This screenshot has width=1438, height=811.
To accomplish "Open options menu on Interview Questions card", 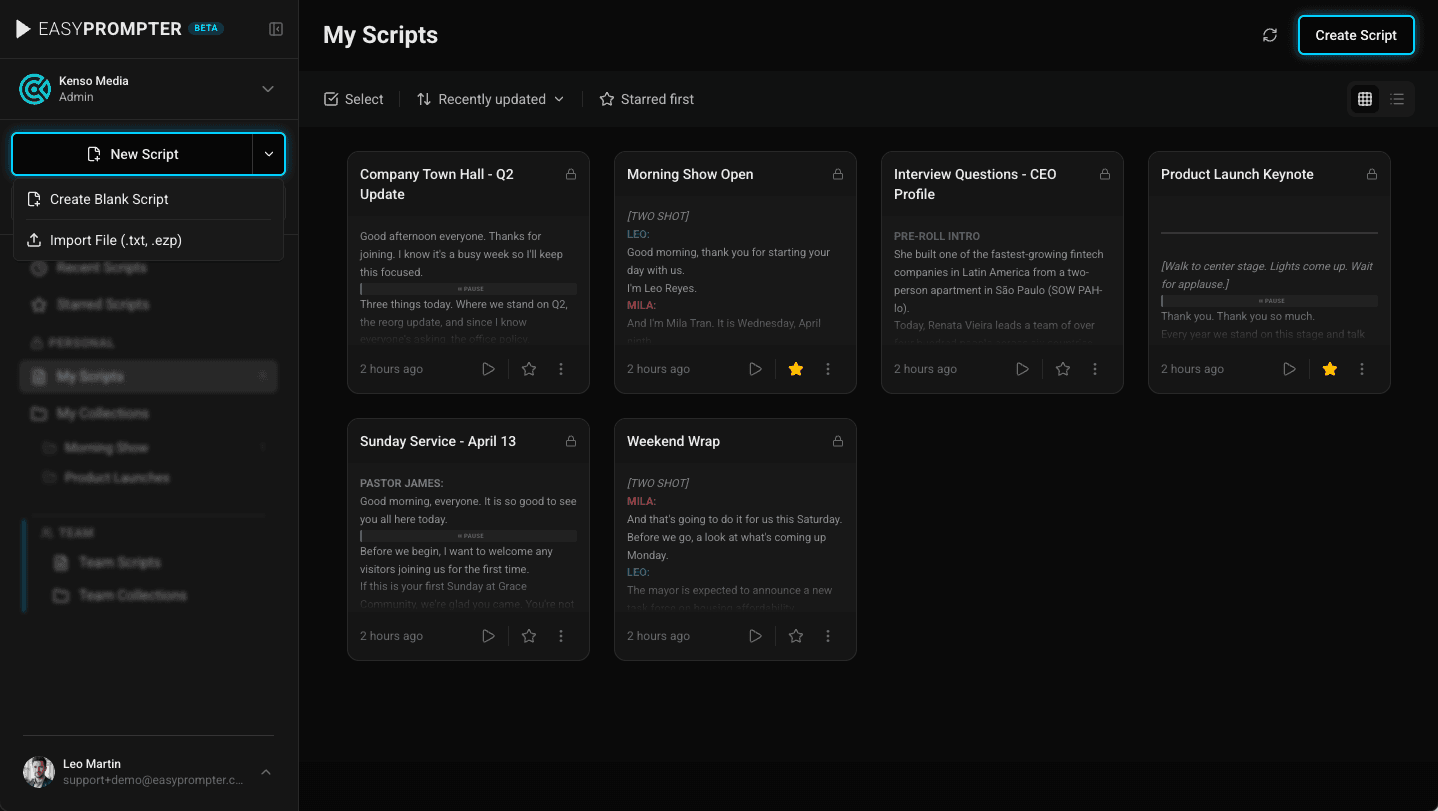I will (1095, 368).
